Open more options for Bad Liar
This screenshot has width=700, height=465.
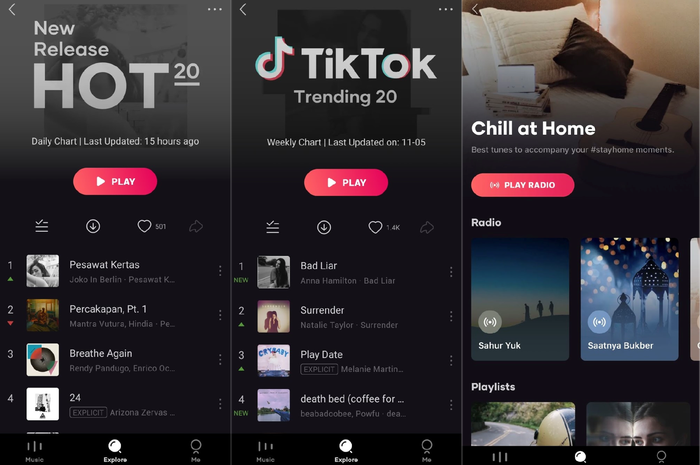tap(451, 272)
